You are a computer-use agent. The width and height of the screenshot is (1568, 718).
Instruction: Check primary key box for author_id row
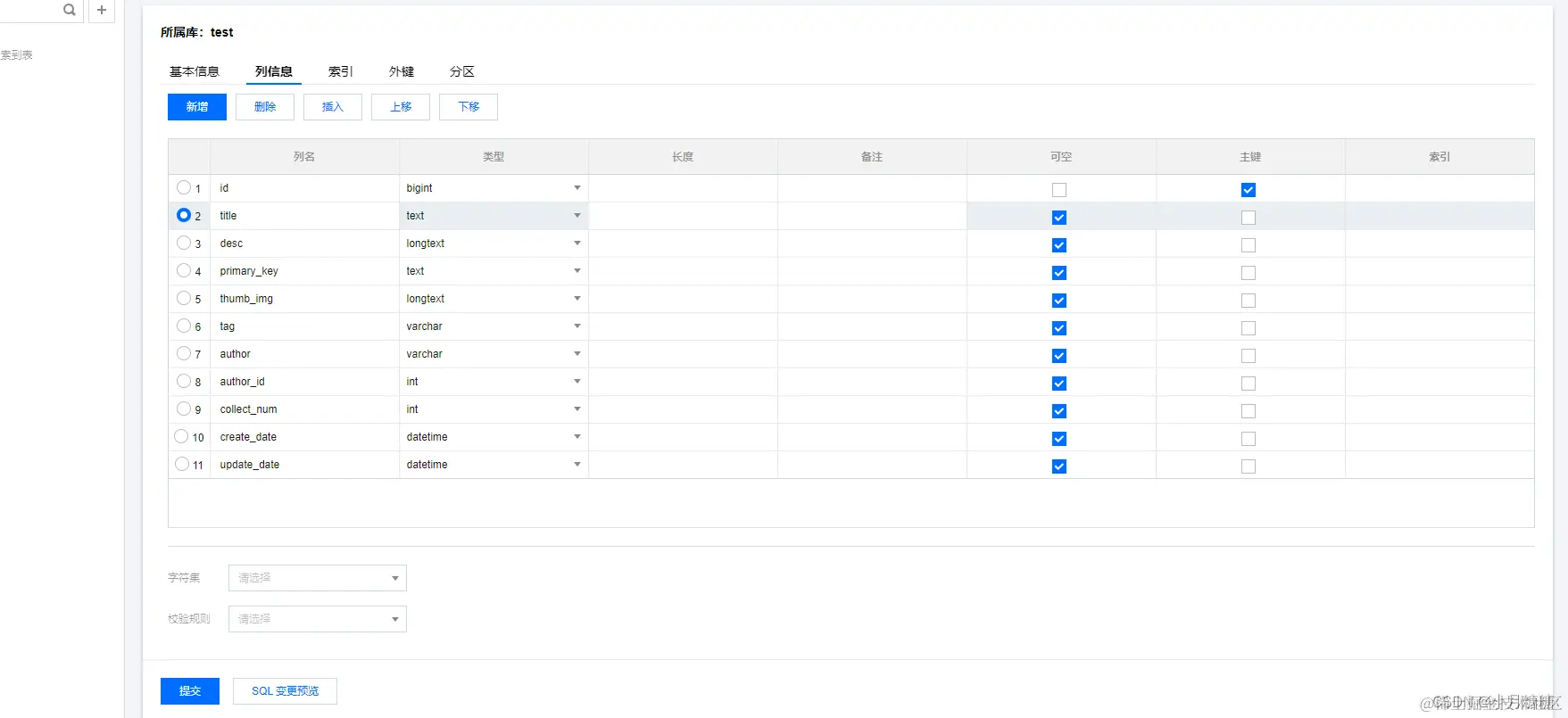click(x=1249, y=384)
